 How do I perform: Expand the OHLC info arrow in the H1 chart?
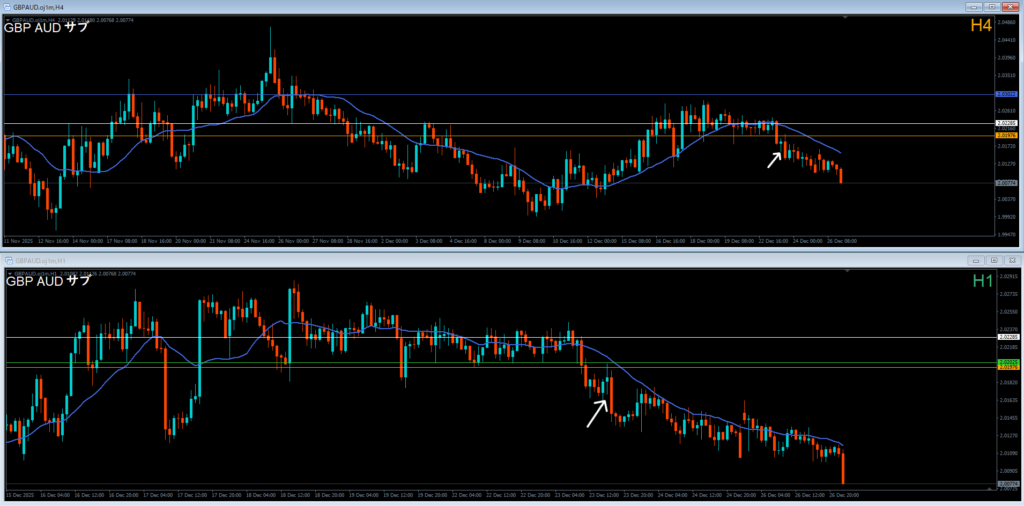(8, 273)
